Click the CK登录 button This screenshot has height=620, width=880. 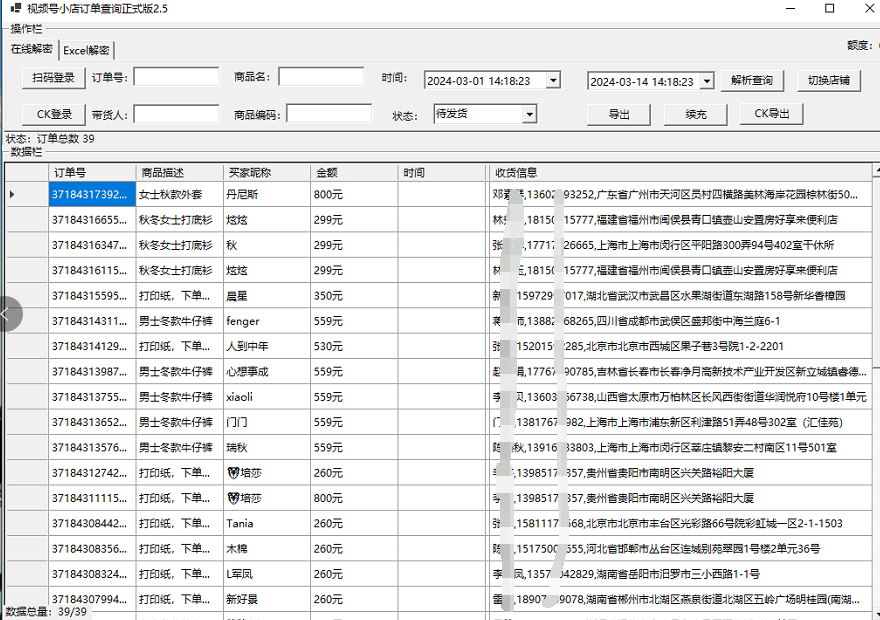(x=54, y=114)
